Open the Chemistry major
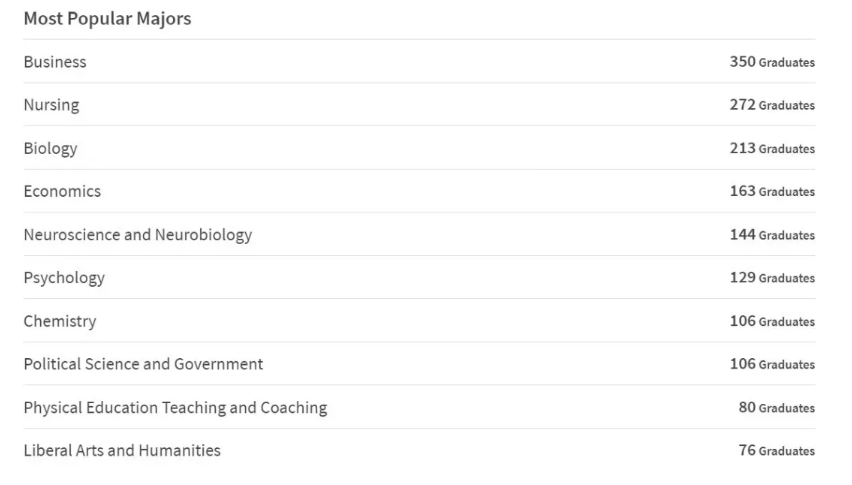This screenshot has height=485, width=852. click(60, 321)
